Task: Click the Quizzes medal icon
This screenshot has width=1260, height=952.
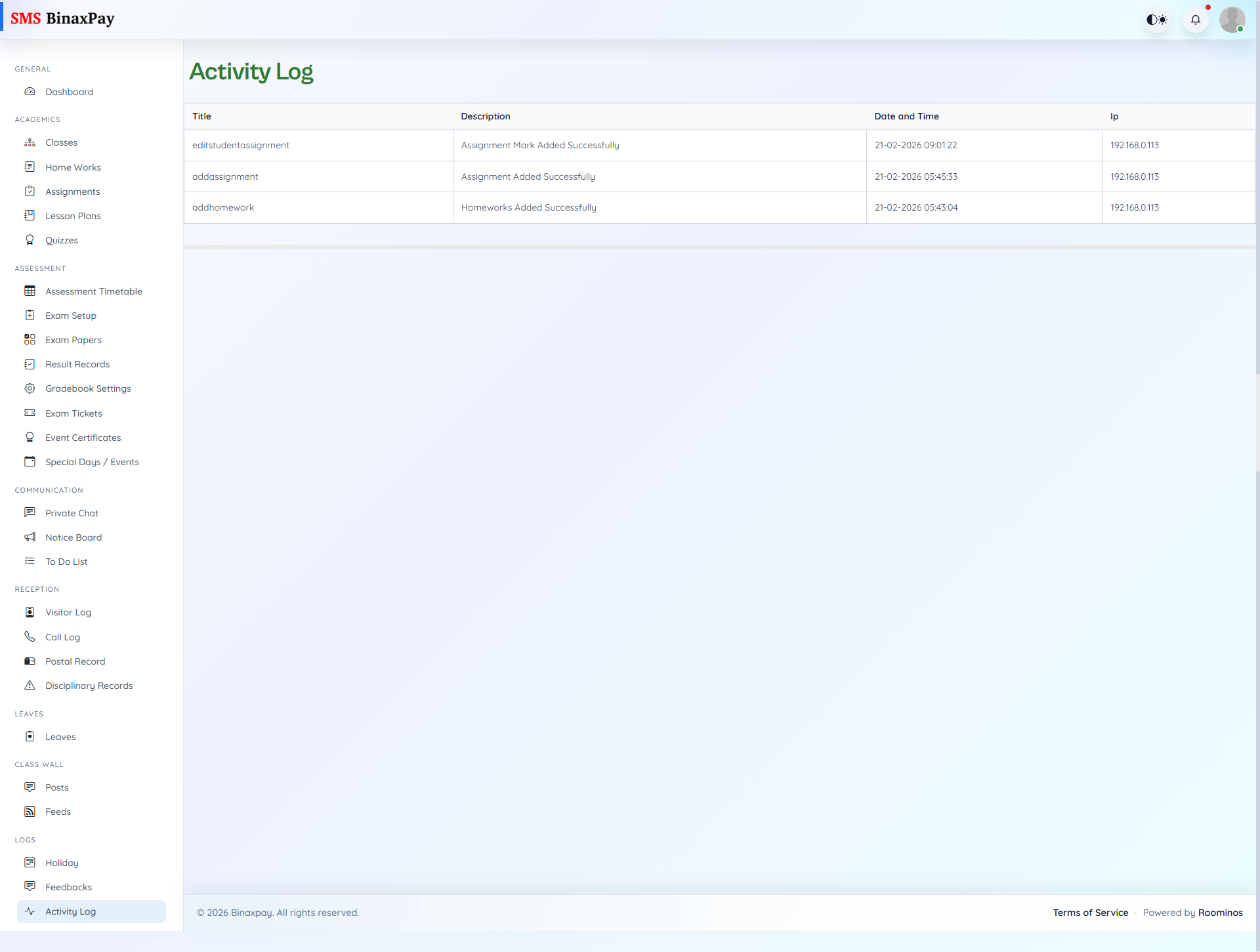Action: click(30, 239)
